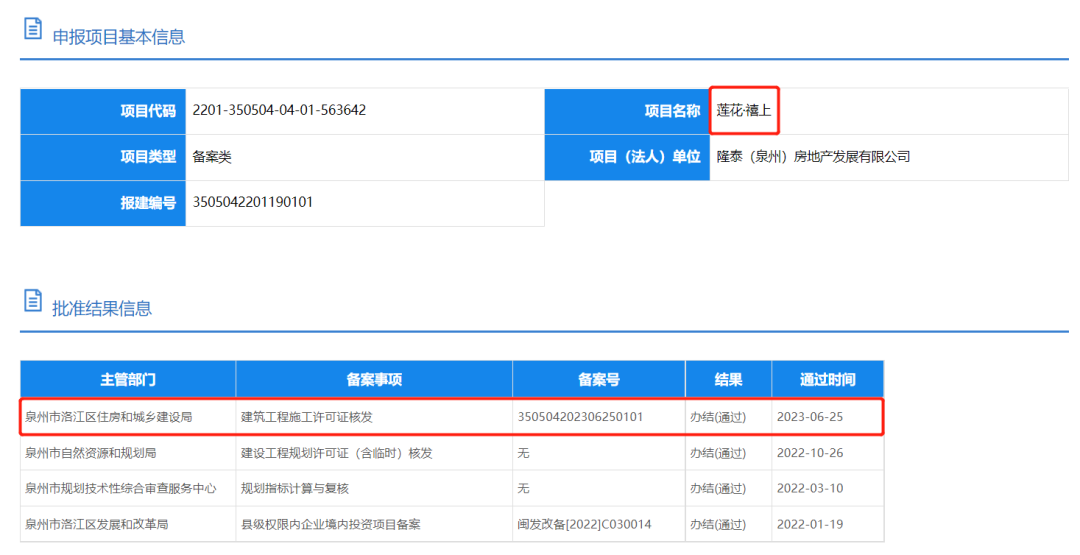Select record number 350504202306250101
This screenshot has width=1080, height=555.
click(x=580, y=417)
